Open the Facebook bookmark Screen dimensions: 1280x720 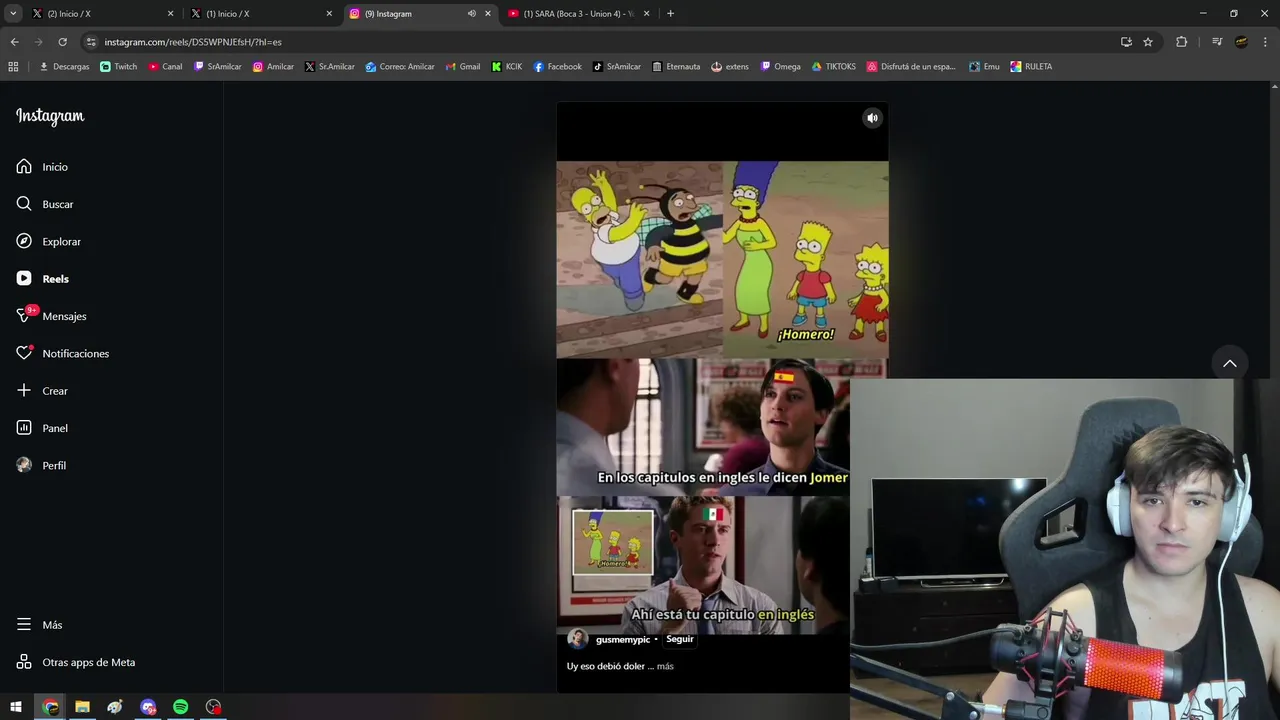[x=557, y=67]
